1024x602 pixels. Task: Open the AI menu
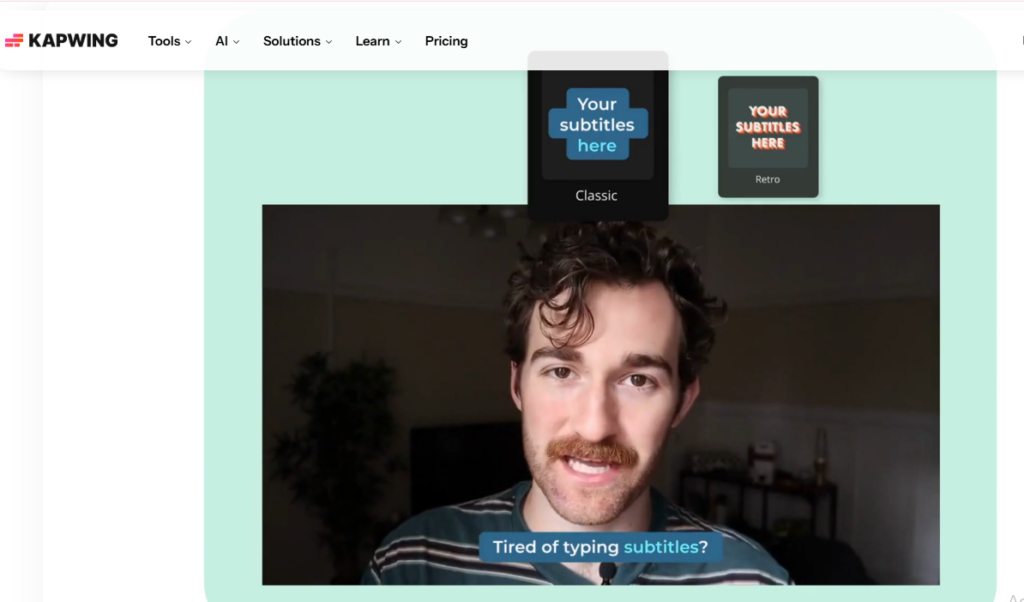[x=222, y=41]
